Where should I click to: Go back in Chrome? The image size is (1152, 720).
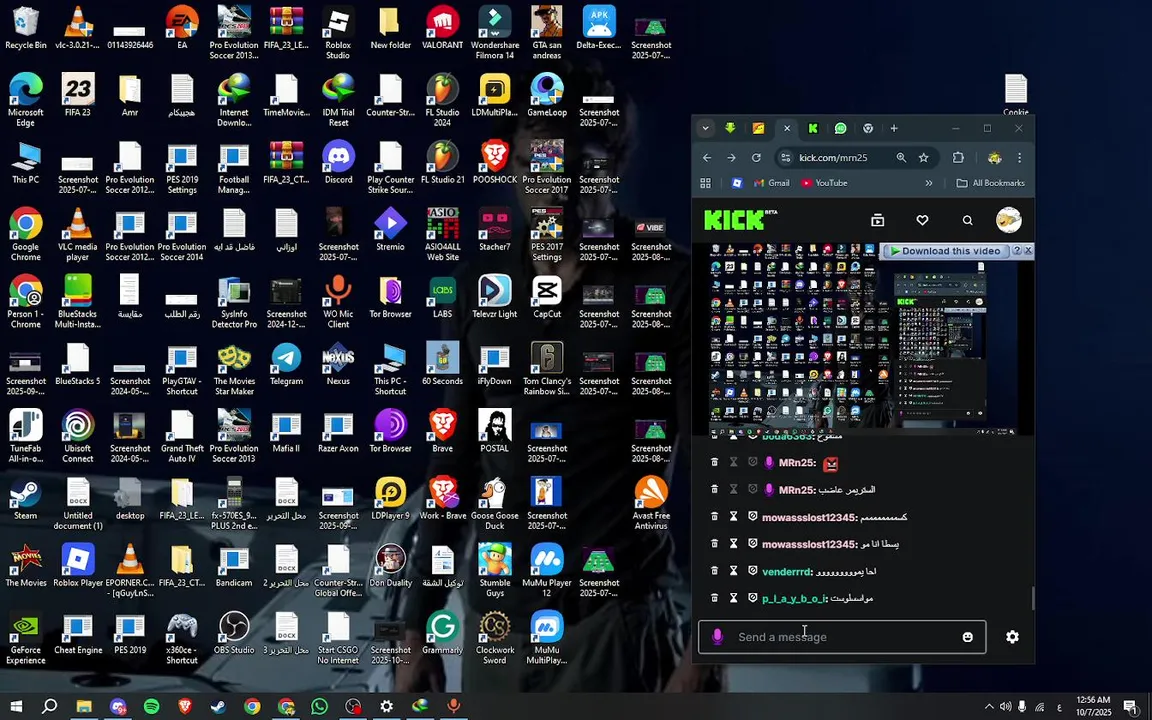click(x=707, y=158)
